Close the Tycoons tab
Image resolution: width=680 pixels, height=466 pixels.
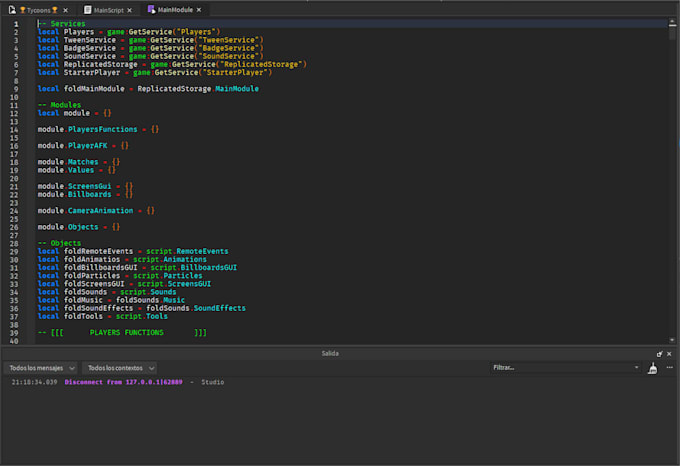point(65,10)
